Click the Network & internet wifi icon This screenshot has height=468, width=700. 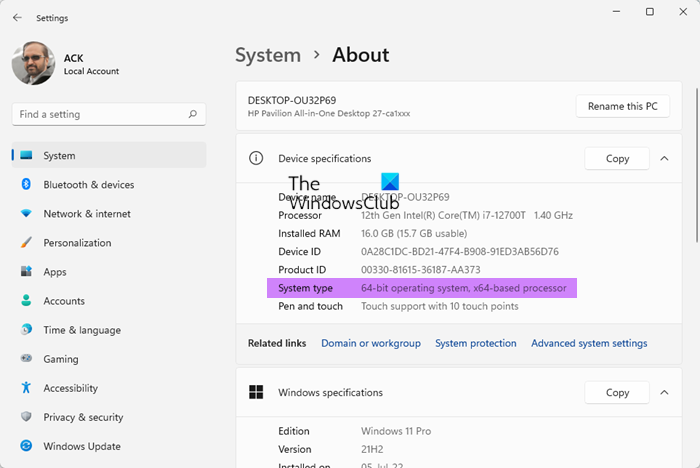click(26, 214)
